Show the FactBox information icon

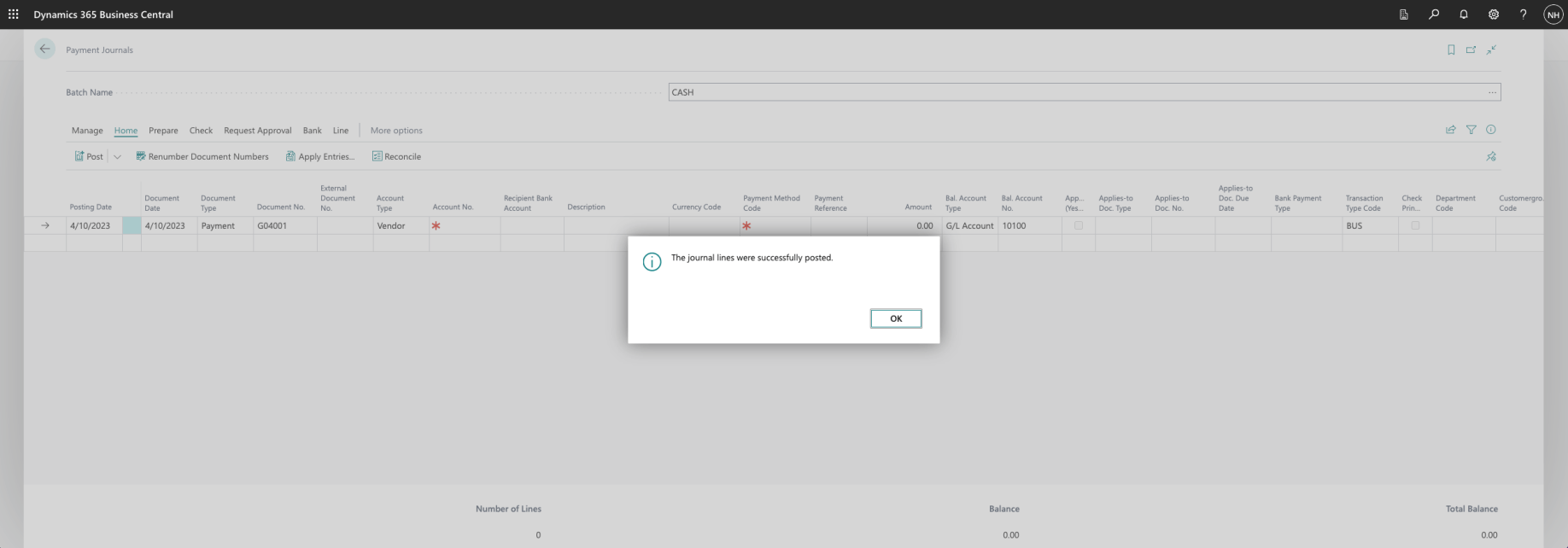click(1491, 130)
